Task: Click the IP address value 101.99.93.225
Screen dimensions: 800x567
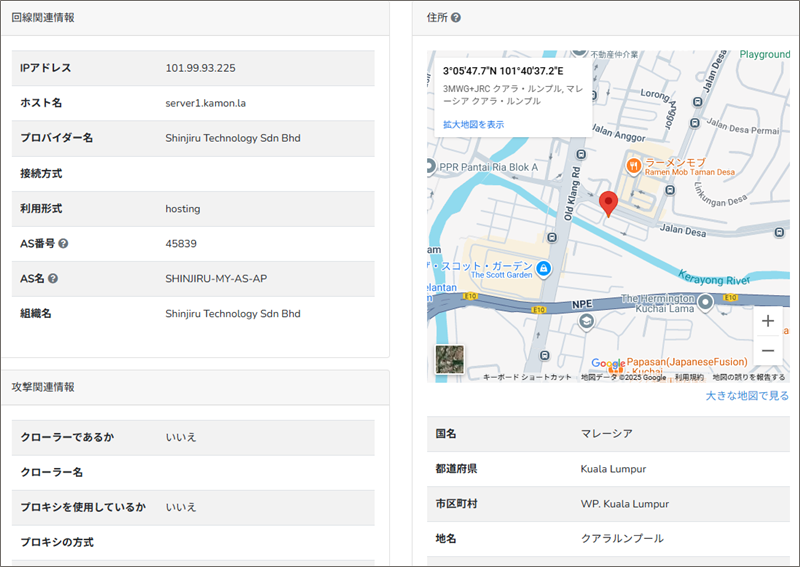Action: point(200,68)
